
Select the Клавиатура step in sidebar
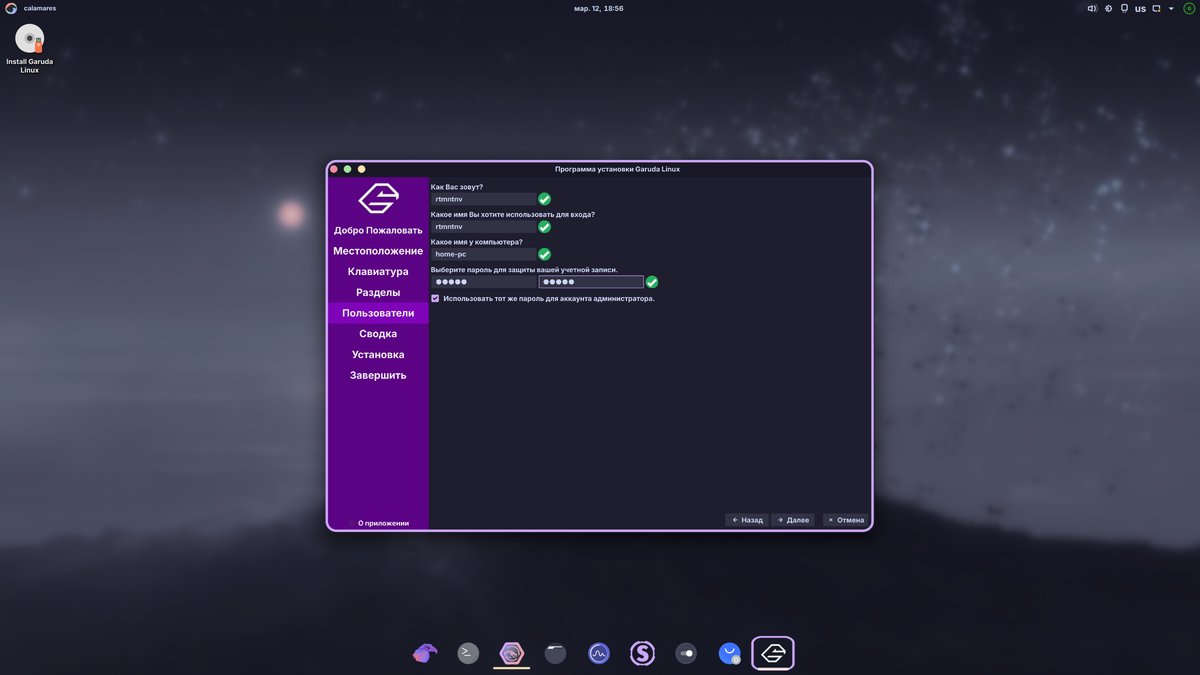coord(378,271)
